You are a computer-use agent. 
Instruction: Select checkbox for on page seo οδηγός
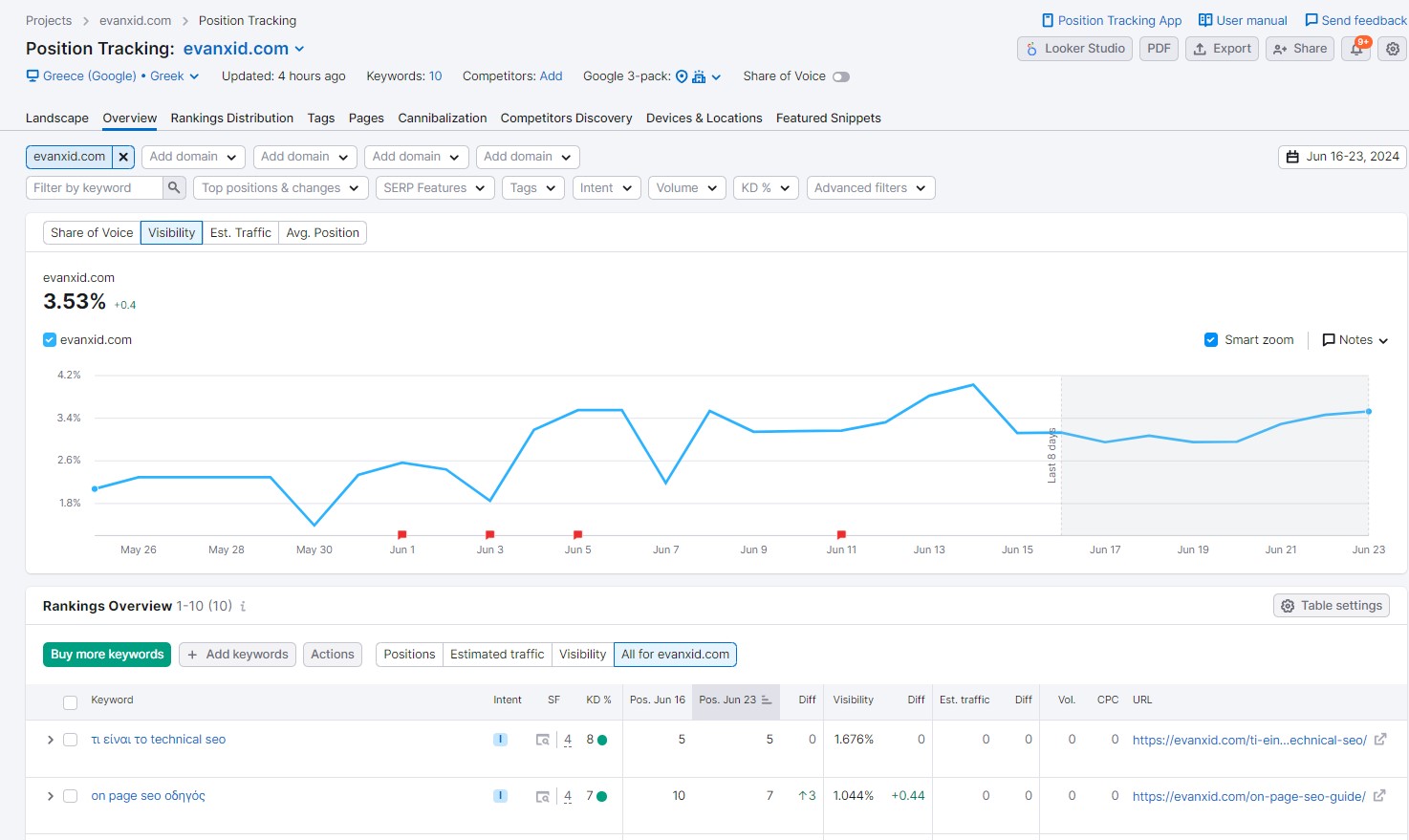(x=70, y=796)
